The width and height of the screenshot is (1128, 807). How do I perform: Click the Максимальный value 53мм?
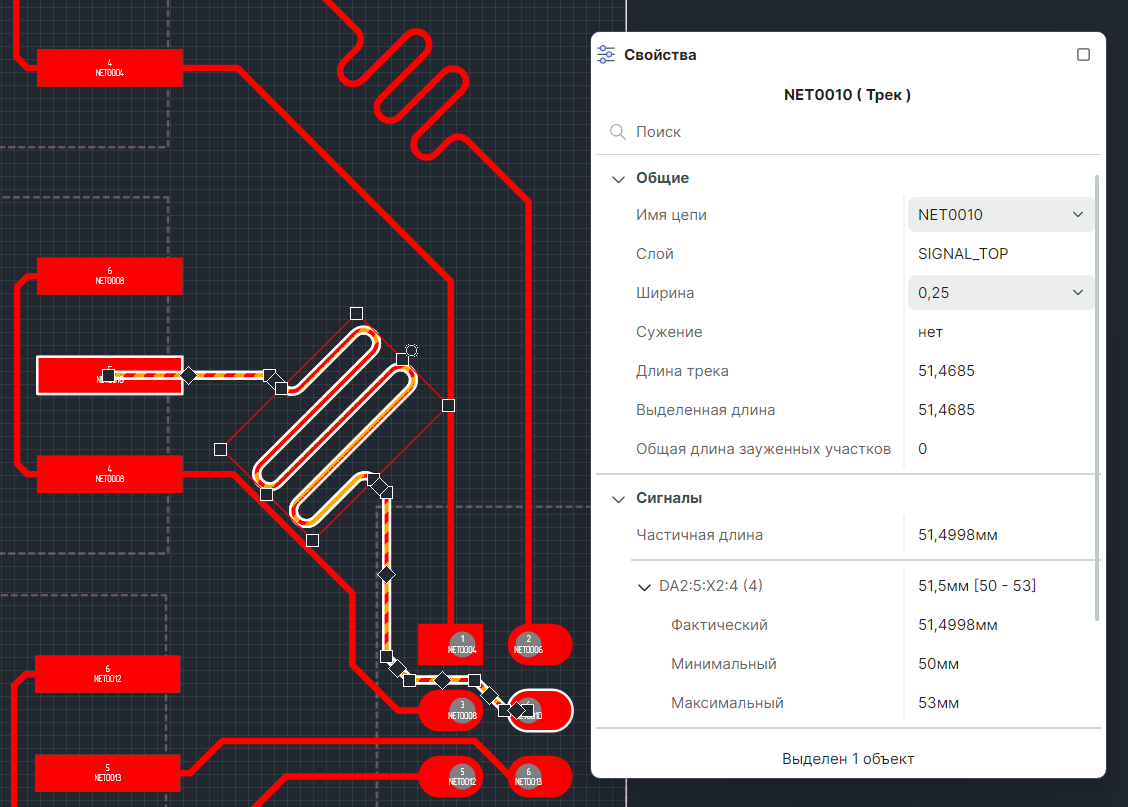click(938, 703)
